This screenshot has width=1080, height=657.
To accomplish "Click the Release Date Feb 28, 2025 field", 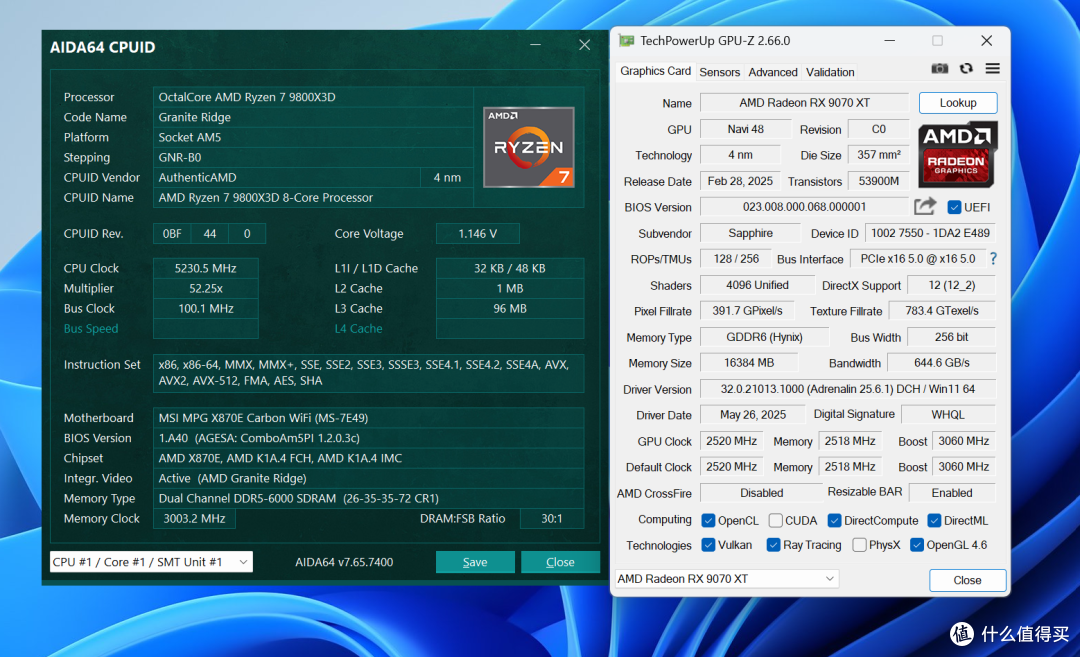I will [740, 181].
